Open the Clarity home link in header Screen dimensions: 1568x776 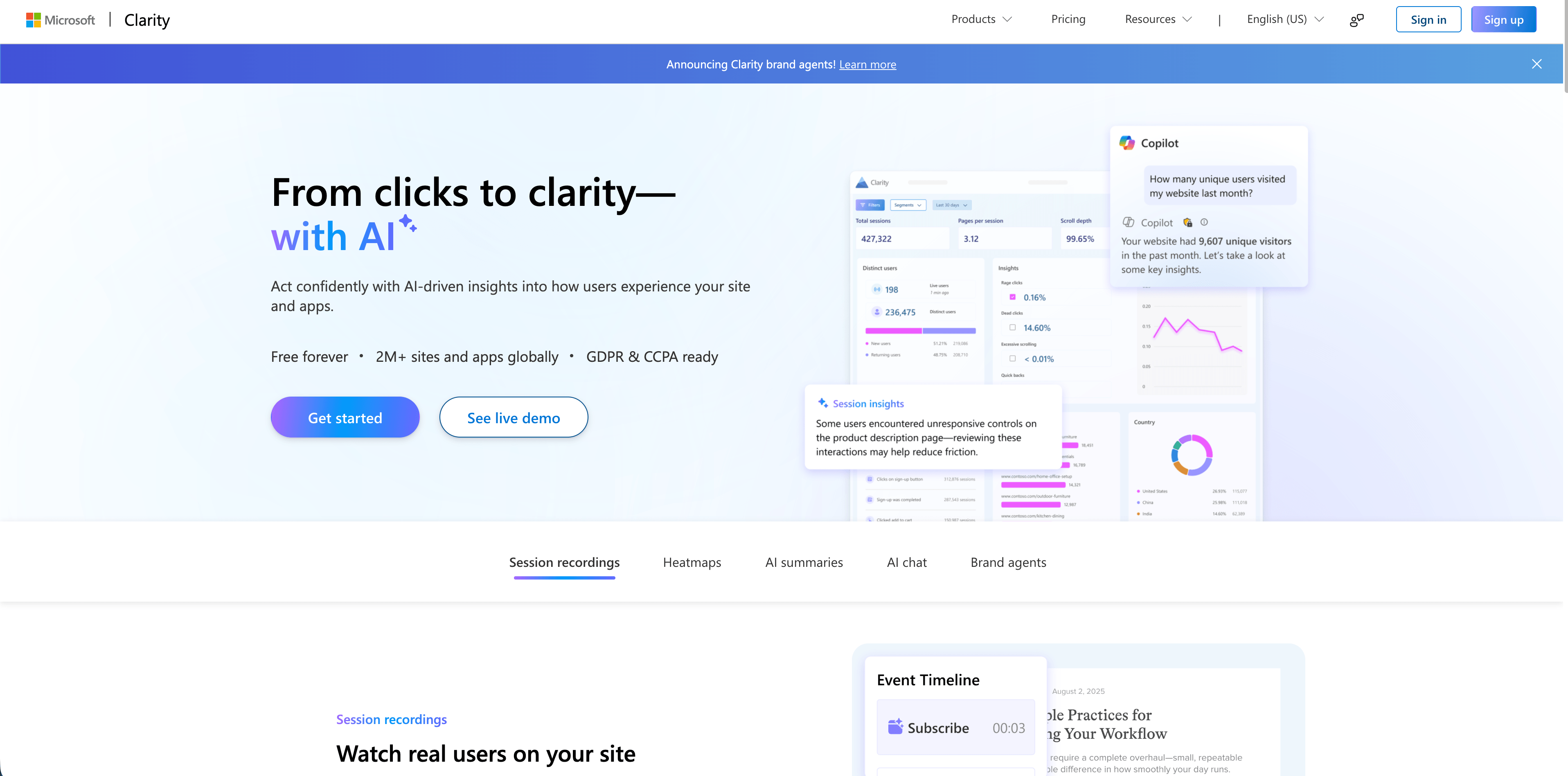point(147,20)
